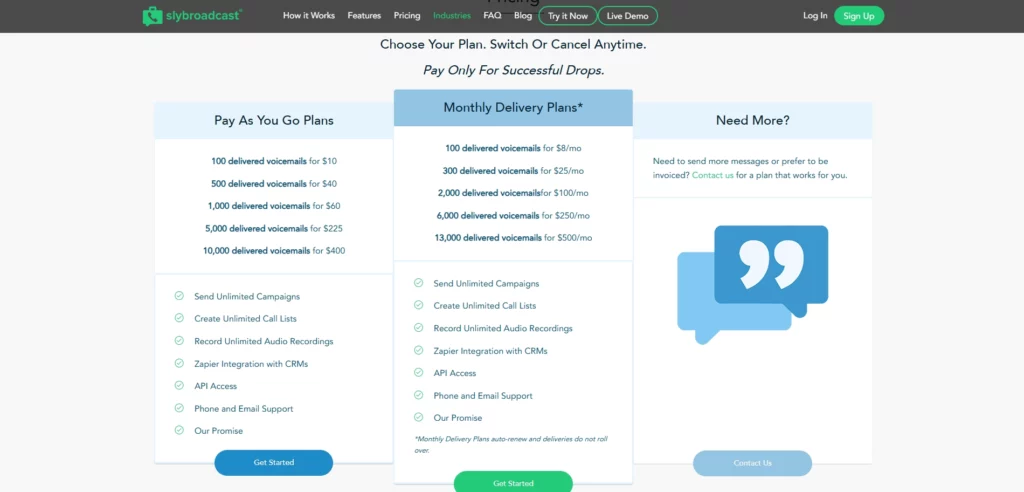The image size is (1024, 492).
Task: Click the green Sign Up button
Action: pos(859,16)
